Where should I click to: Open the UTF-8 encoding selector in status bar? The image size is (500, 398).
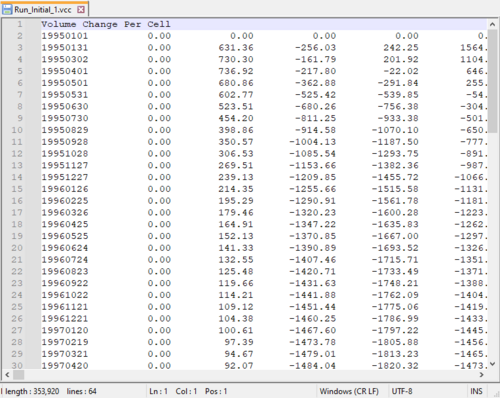[x=402, y=391]
